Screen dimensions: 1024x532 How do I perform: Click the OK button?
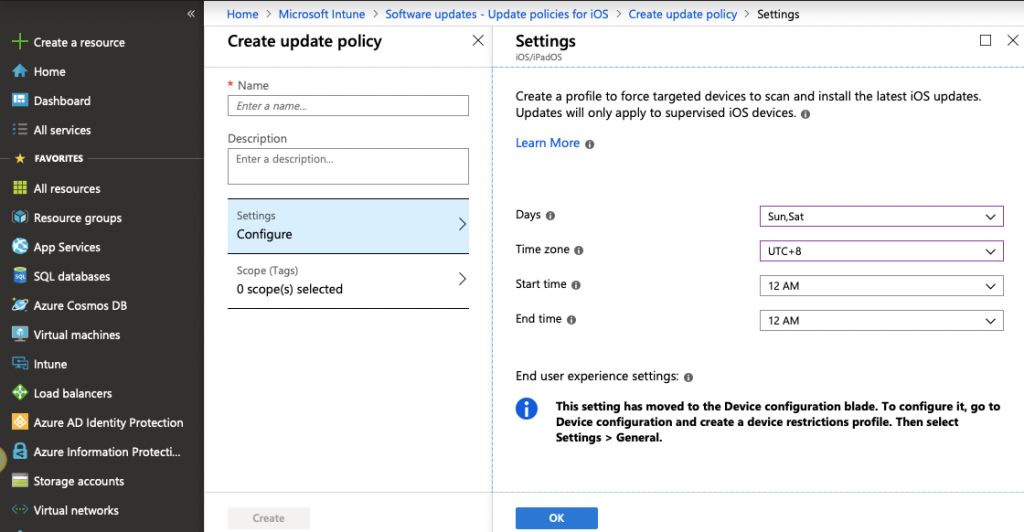point(556,518)
